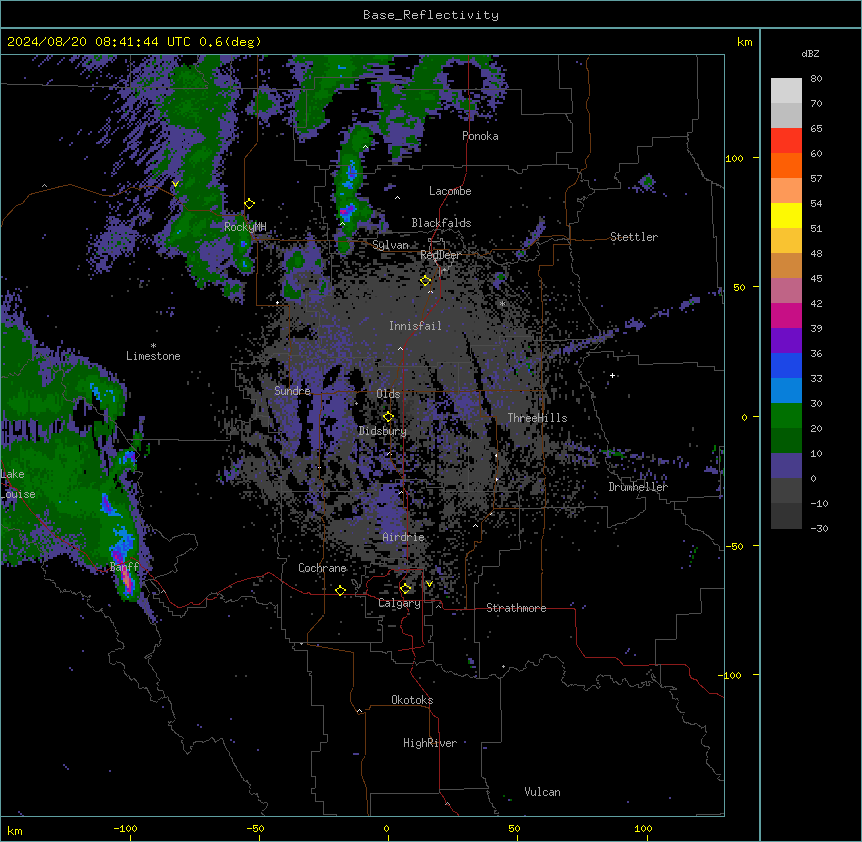Click the -30 value in dBZ legend
The image size is (862, 842).
click(x=819, y=529)
